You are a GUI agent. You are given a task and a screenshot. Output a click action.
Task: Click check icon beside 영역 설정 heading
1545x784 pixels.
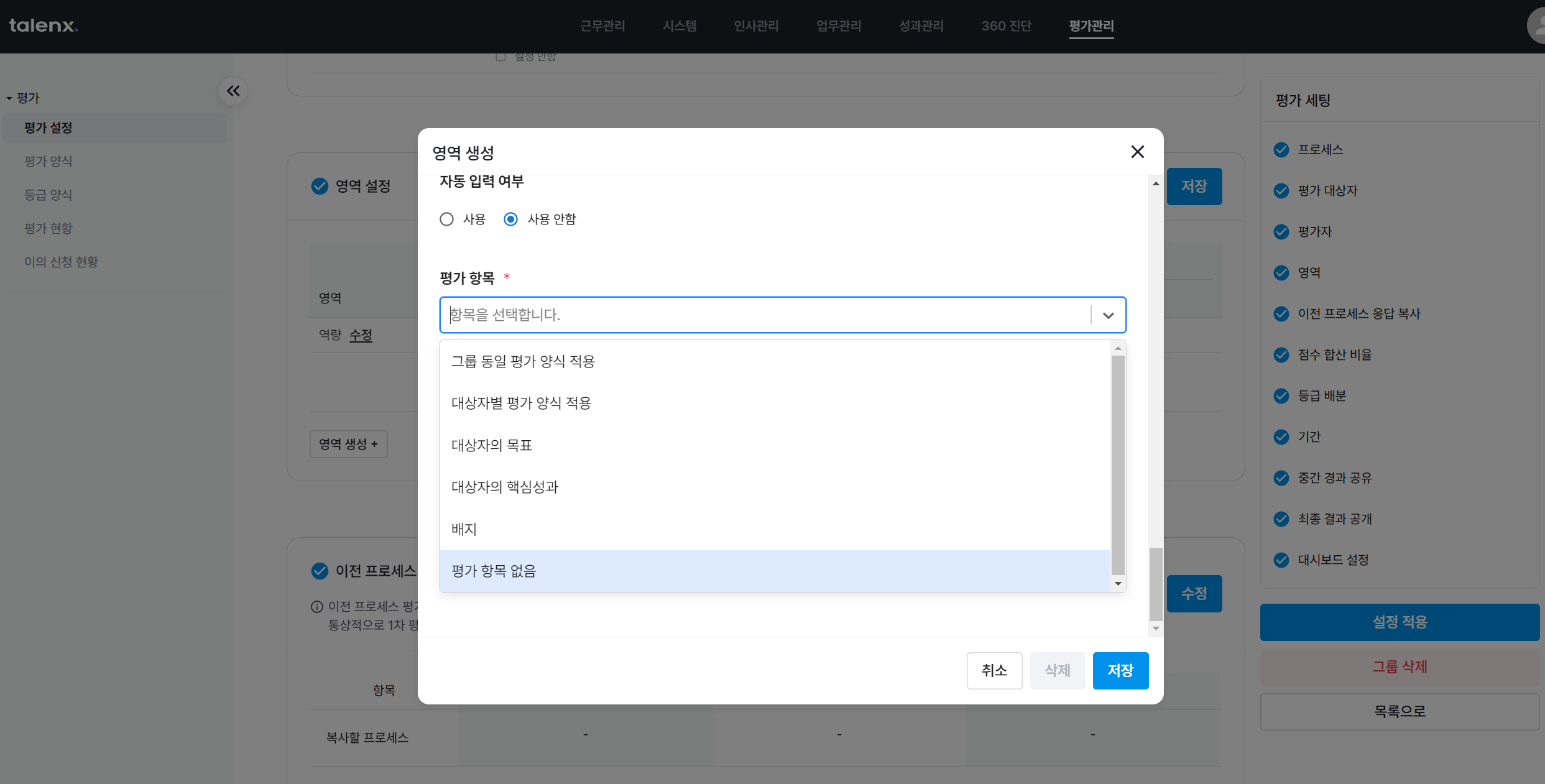pos(320,186)
